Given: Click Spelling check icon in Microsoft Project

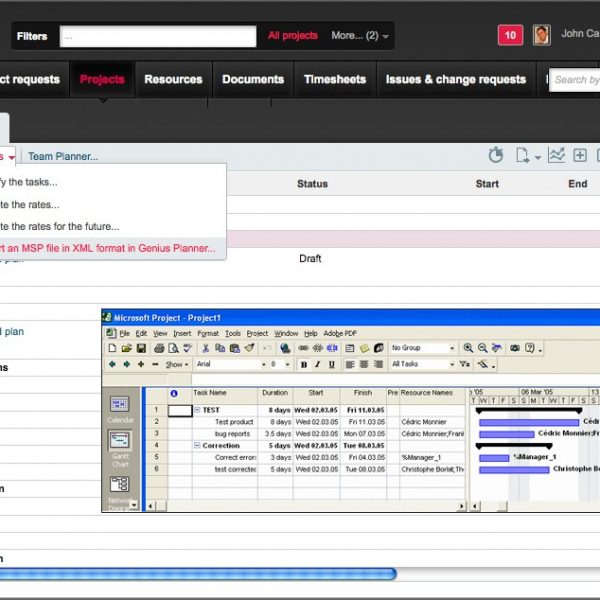Looking at the screenshot, I should click(188, 348).
